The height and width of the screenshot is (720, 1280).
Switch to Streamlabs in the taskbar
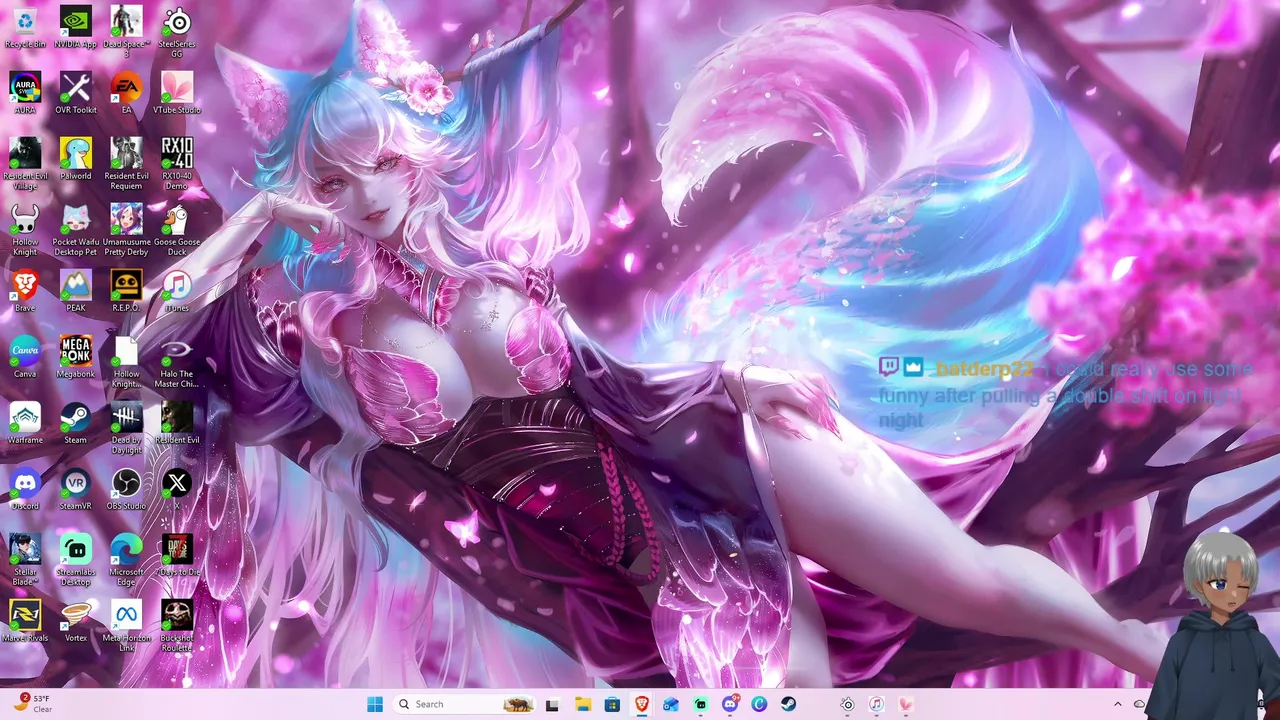(x=700, y=704)
